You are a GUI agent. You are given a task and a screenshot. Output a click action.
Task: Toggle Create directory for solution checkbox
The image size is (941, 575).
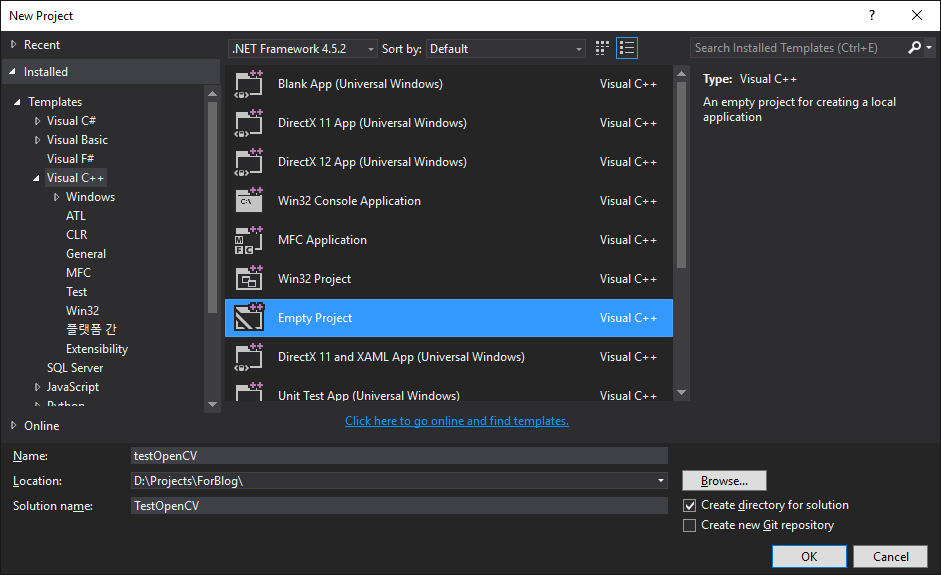click(x=690, y=505)
